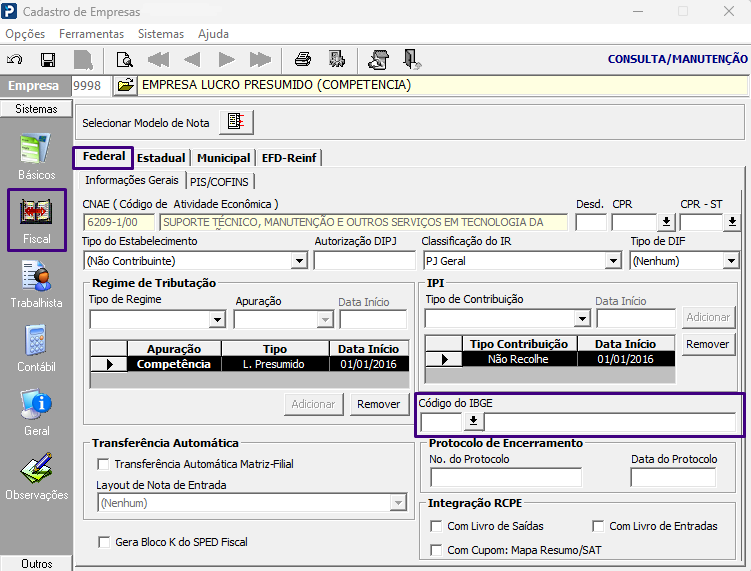Screen dimensions: 751x571
Task: Expand Classificação do IR dropdown
Action: click(613, 261)
